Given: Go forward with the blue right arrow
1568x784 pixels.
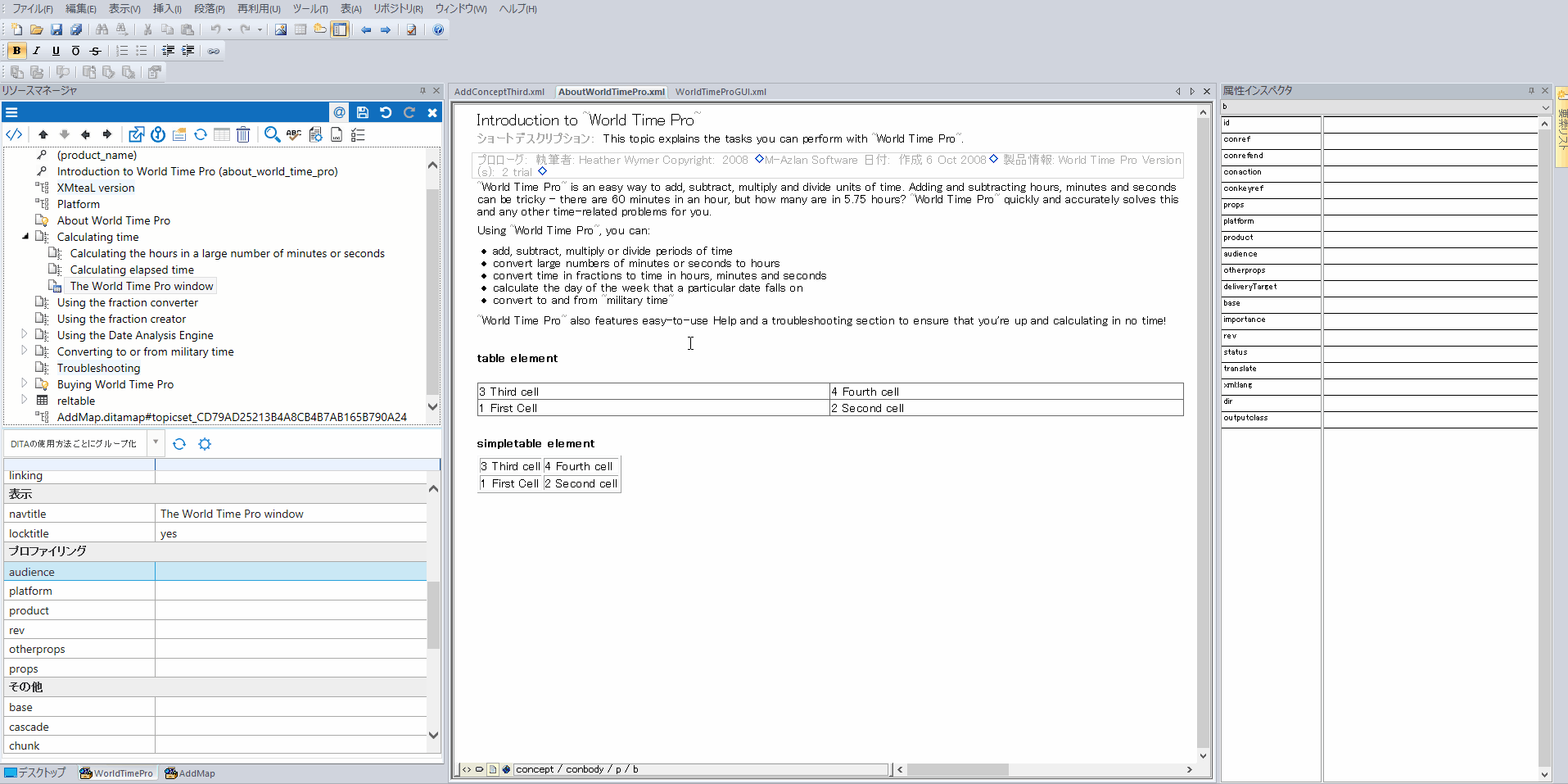Looking at the screenshot, I should [x=386, y=29].
